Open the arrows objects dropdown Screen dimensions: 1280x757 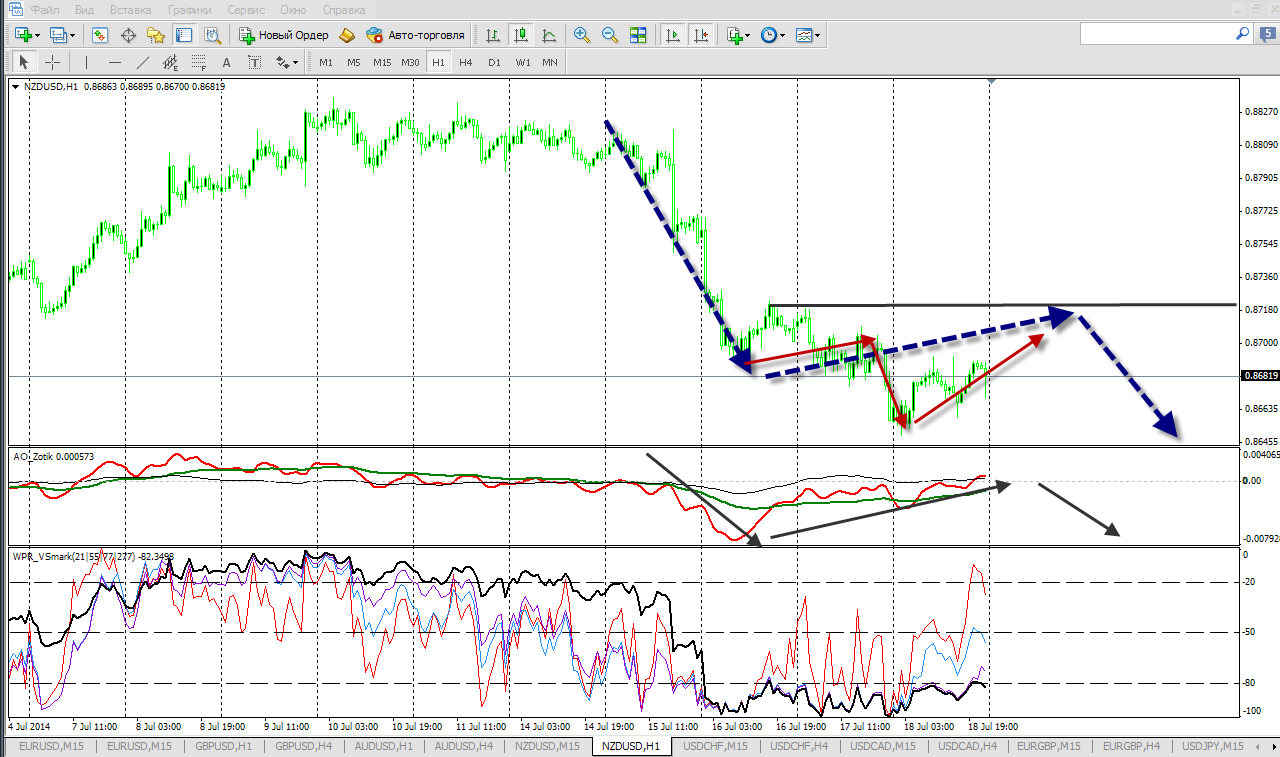(287, 62)
